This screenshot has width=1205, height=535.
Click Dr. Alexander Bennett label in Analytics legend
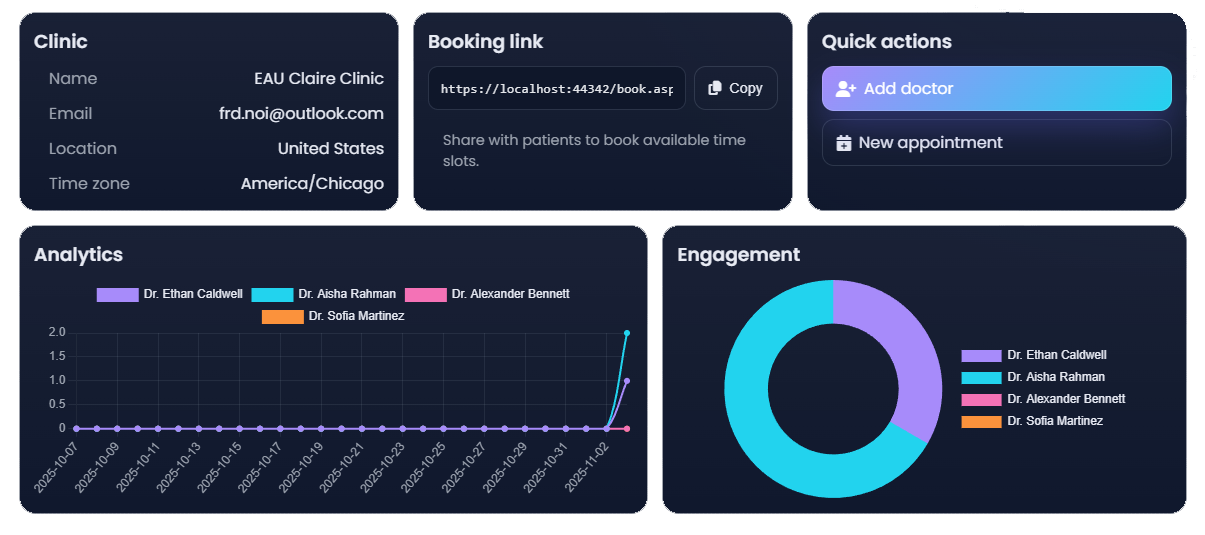[x=510, y=294]
